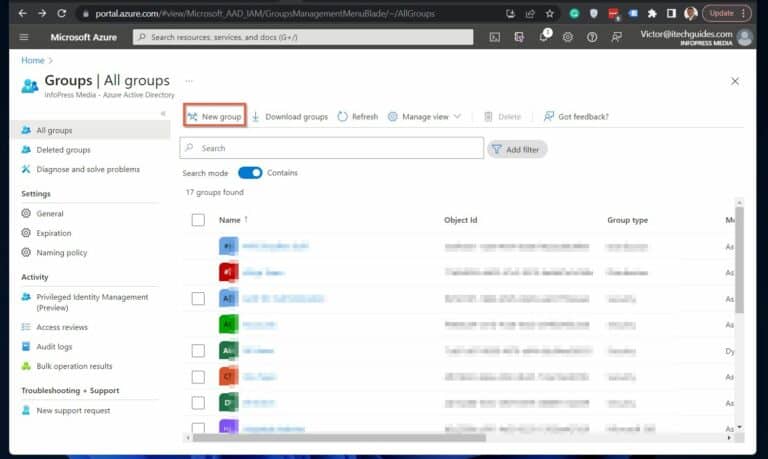768x459 pixels.
Task: Open New support request
Action: point(73,411)
